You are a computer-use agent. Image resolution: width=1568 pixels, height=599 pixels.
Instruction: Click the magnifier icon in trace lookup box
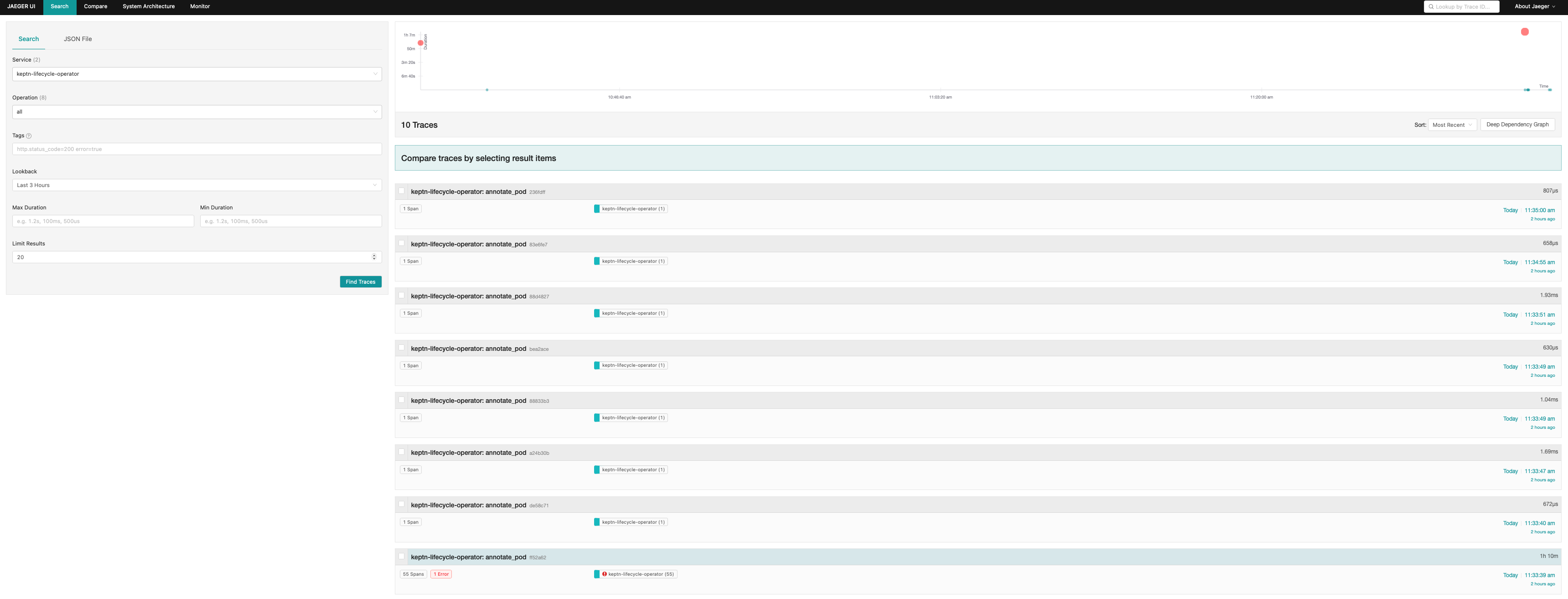tap(1431, 7)
